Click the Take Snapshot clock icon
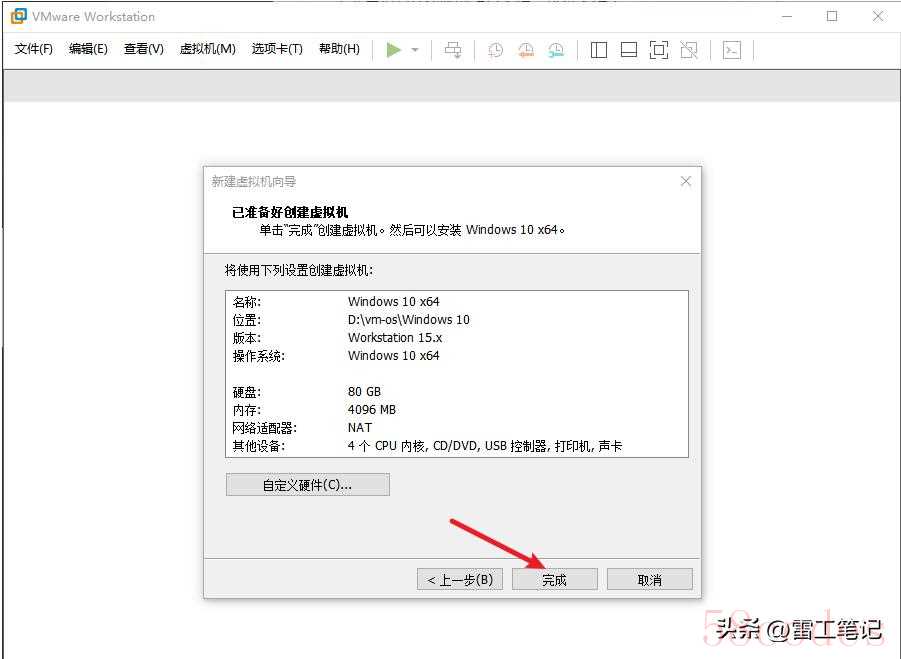 [x=495, y=50]
